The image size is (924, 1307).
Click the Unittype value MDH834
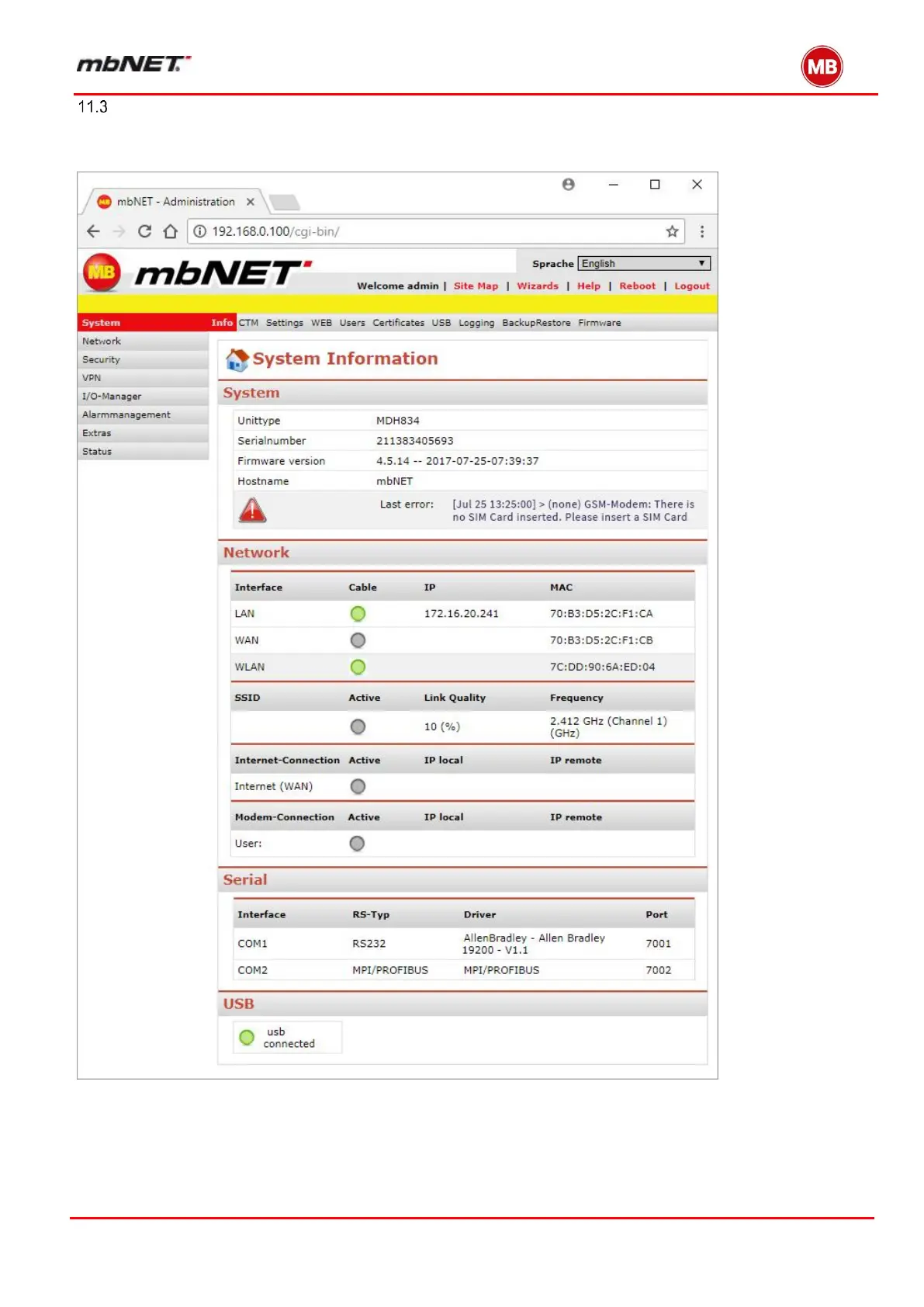398,421
